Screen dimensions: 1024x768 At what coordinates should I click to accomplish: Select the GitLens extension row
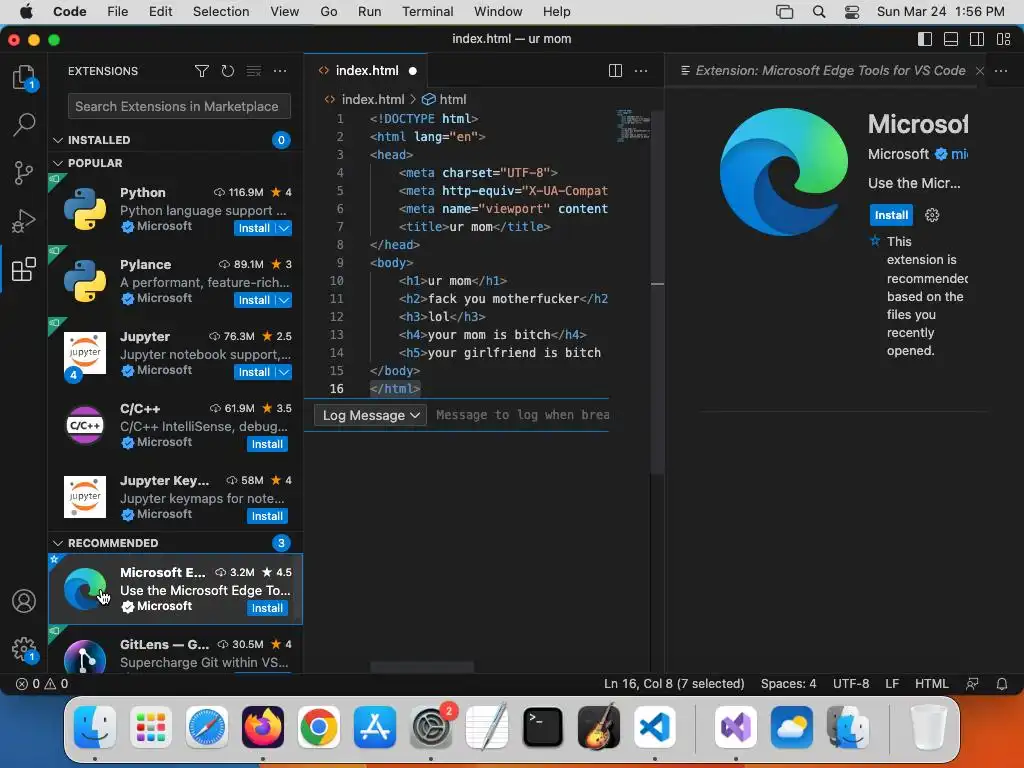[x=175, y=650]
